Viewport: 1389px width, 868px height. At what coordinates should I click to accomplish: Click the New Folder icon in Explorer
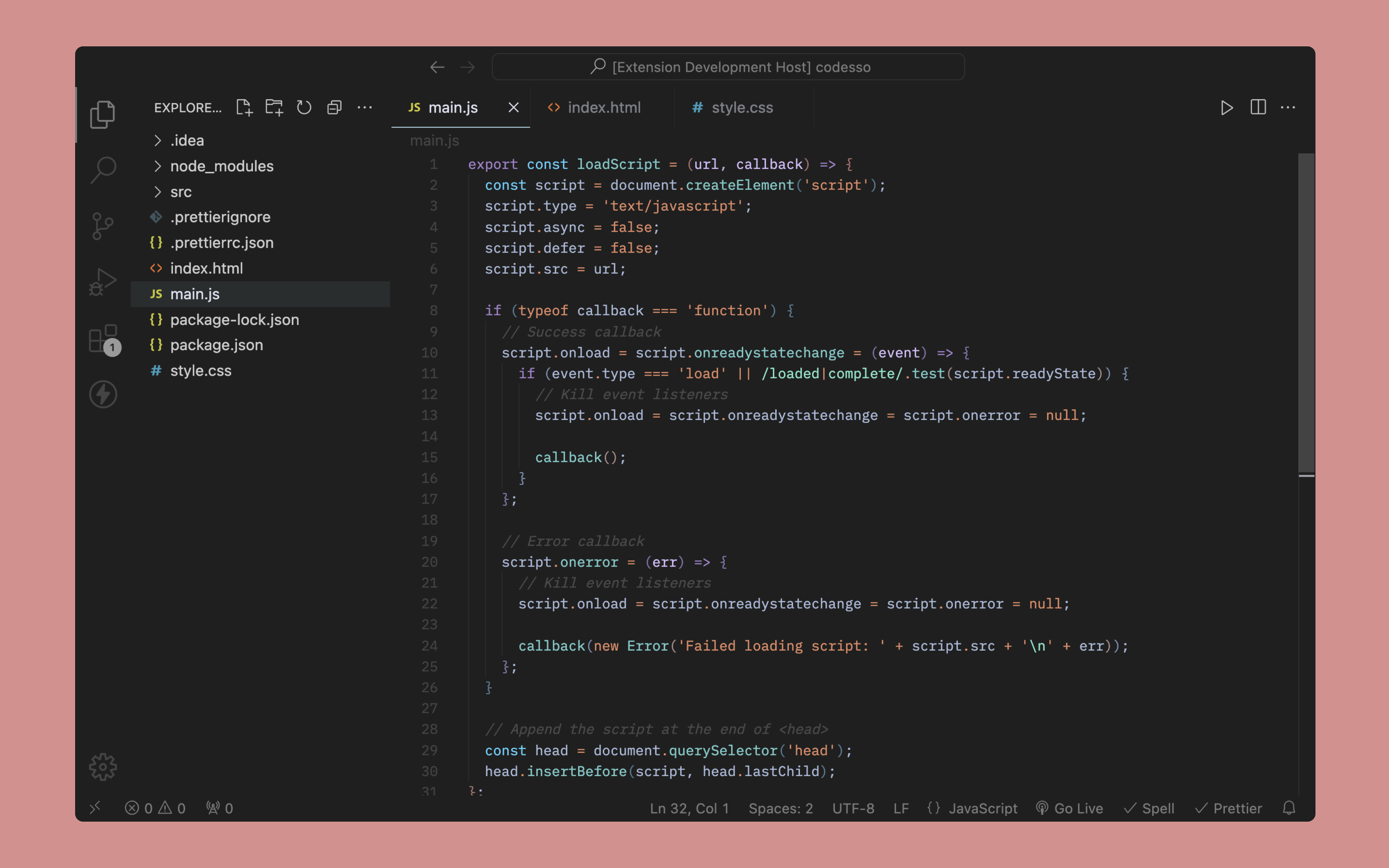click(x=275, y=108)
